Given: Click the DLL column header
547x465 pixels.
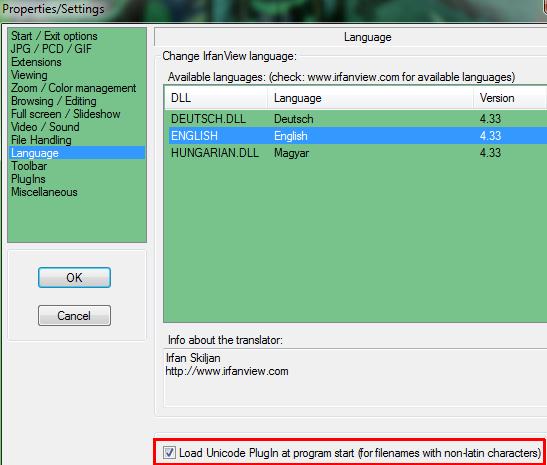Looking at the screenshot, I should tap(216, 98).
